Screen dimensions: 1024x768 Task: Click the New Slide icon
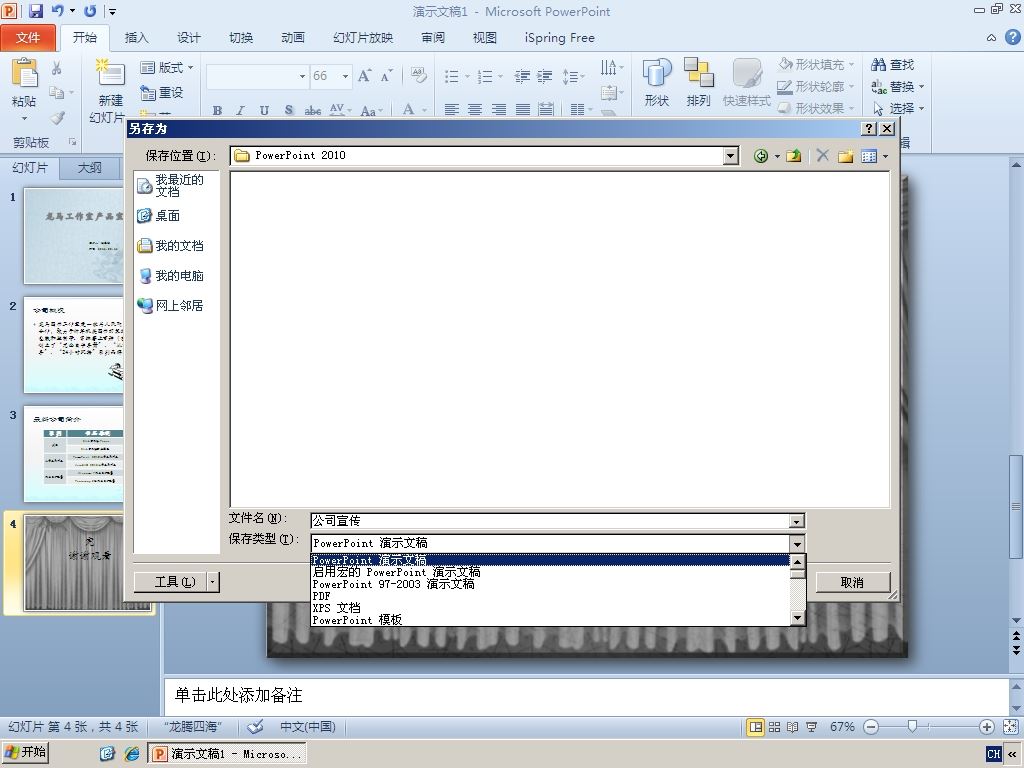[109, 72]
